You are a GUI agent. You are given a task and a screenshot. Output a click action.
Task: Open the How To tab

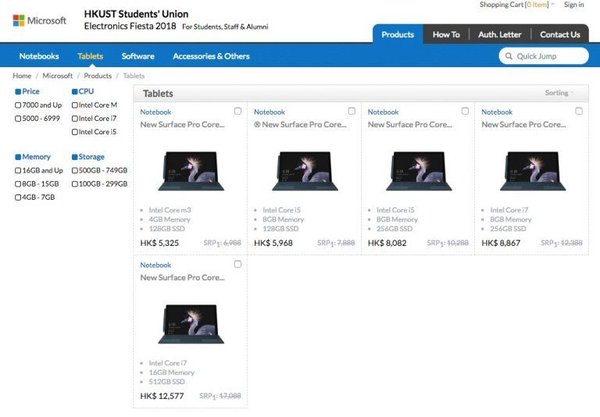pos(446,34)
